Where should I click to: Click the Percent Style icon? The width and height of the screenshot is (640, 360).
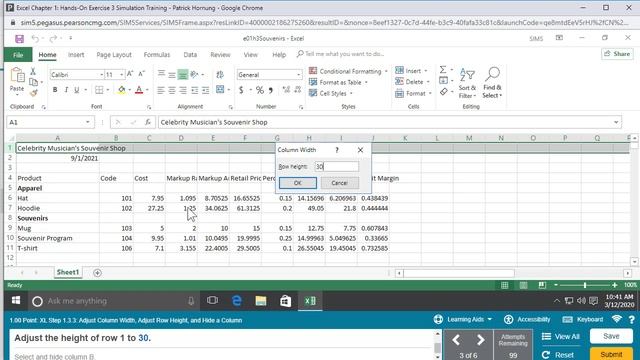coord(260,90)
